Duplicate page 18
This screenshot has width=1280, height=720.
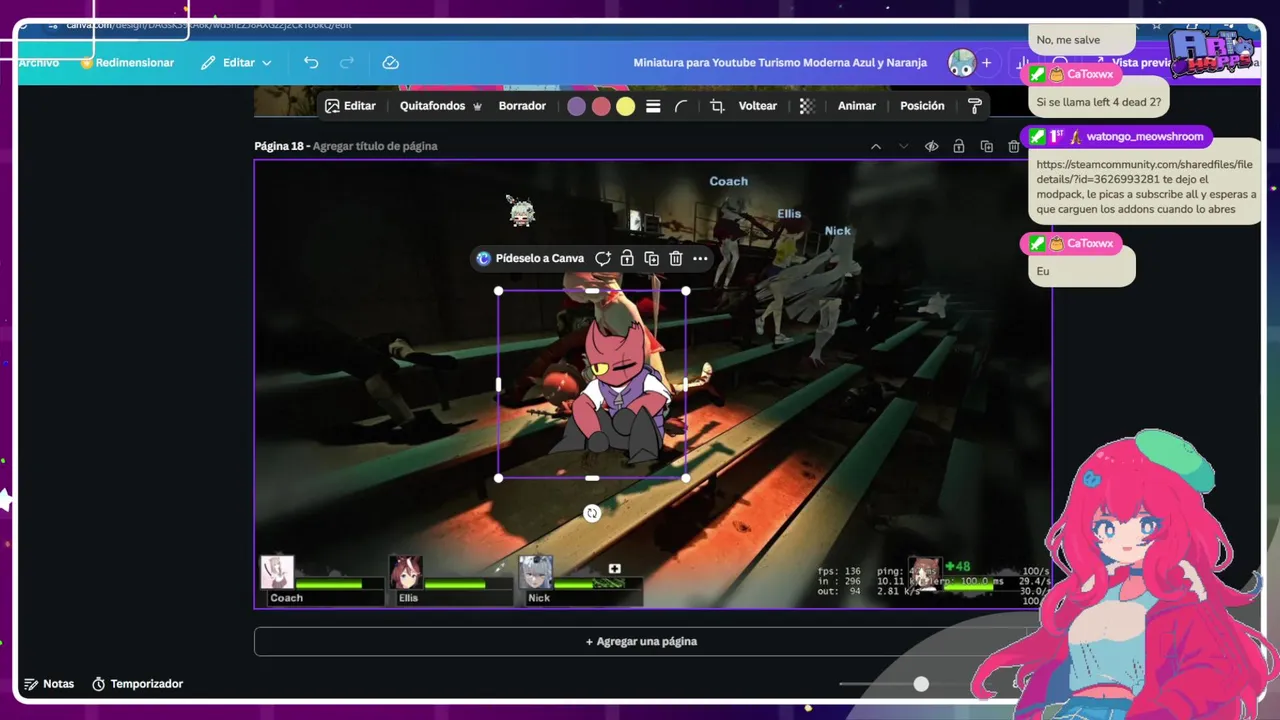(987, 146)
